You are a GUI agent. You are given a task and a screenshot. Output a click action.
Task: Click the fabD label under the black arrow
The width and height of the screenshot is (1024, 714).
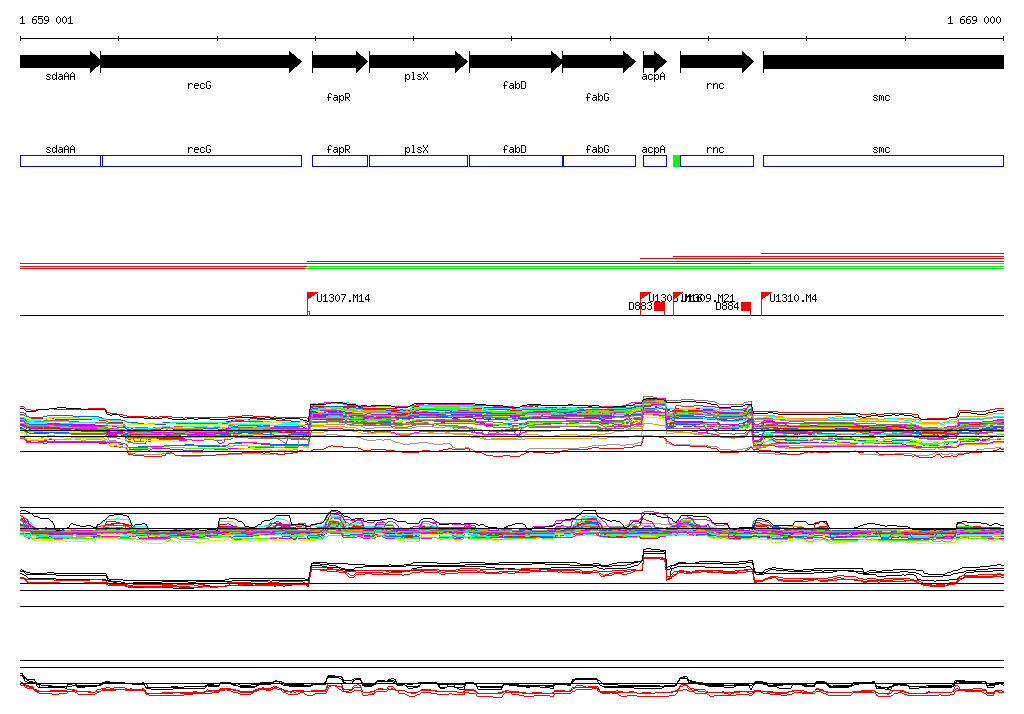514,86
